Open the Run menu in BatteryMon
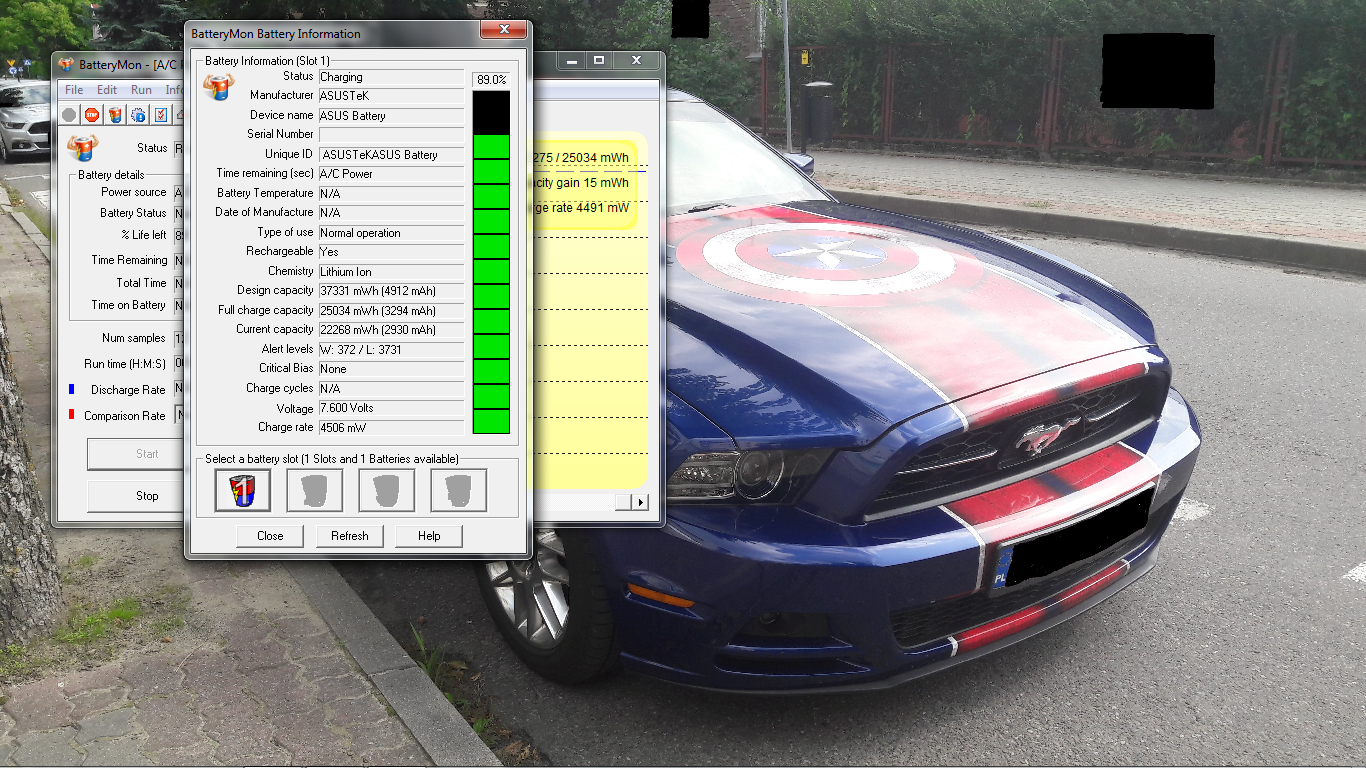1366x768 pixels. point(142,90)
